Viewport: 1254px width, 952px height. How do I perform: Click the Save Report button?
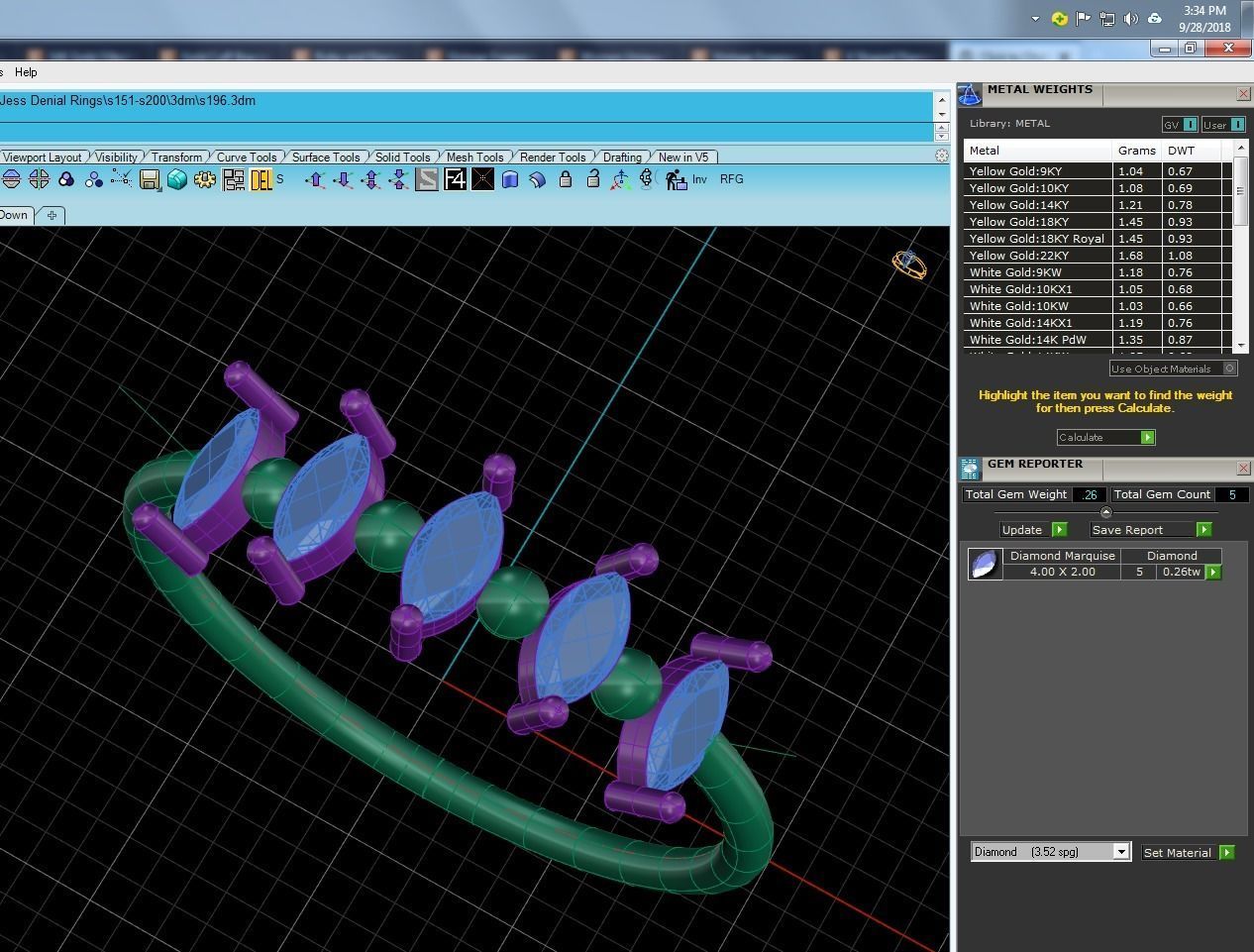[x=1150, y=529]
